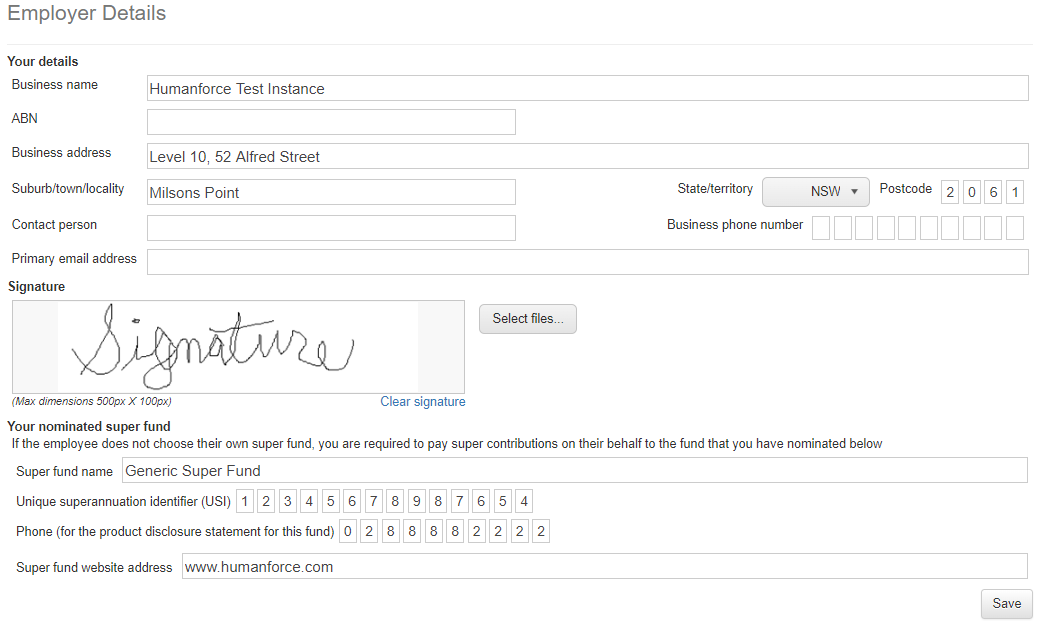
Task: Click the first Postcode digit box
Action: click(x=950, y=192)
